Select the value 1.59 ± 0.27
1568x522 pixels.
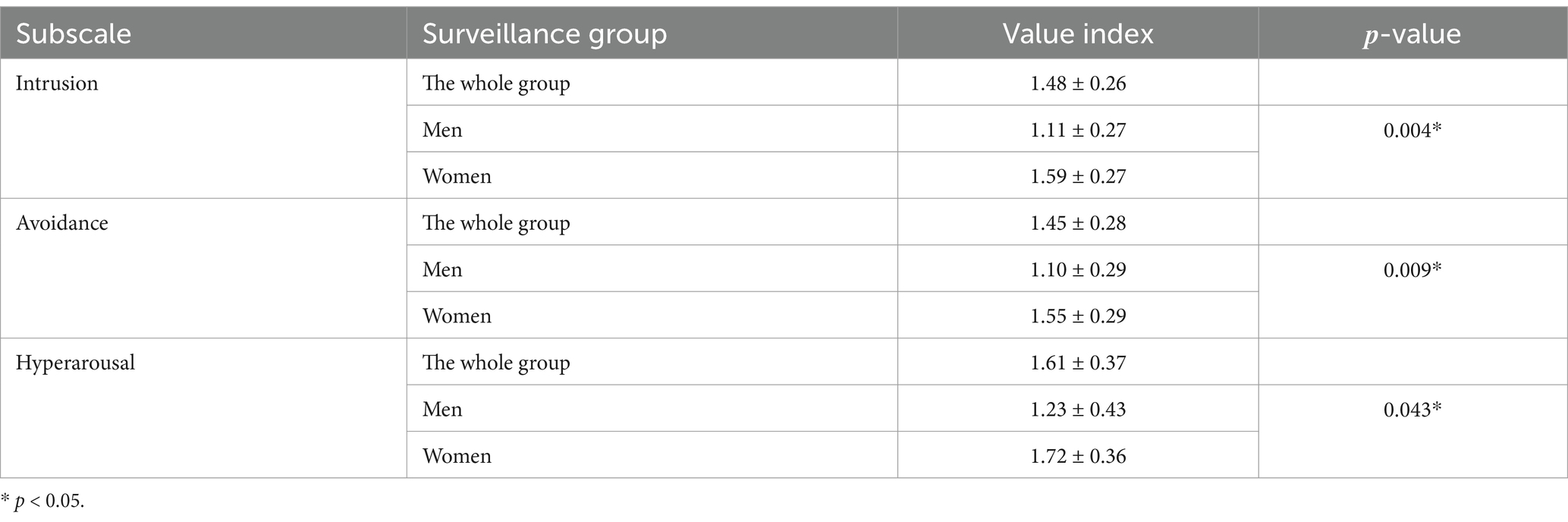point(1078,176)
